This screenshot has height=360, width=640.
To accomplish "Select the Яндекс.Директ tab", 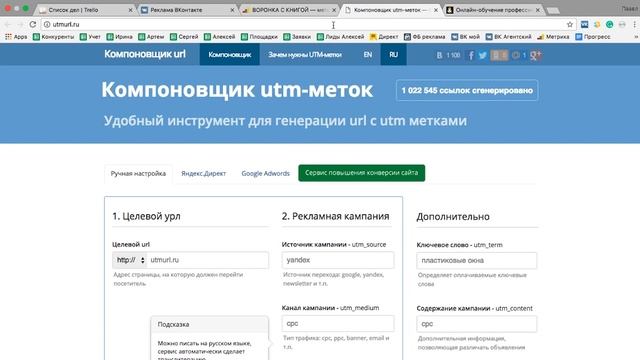I will (x=203, y=173).
